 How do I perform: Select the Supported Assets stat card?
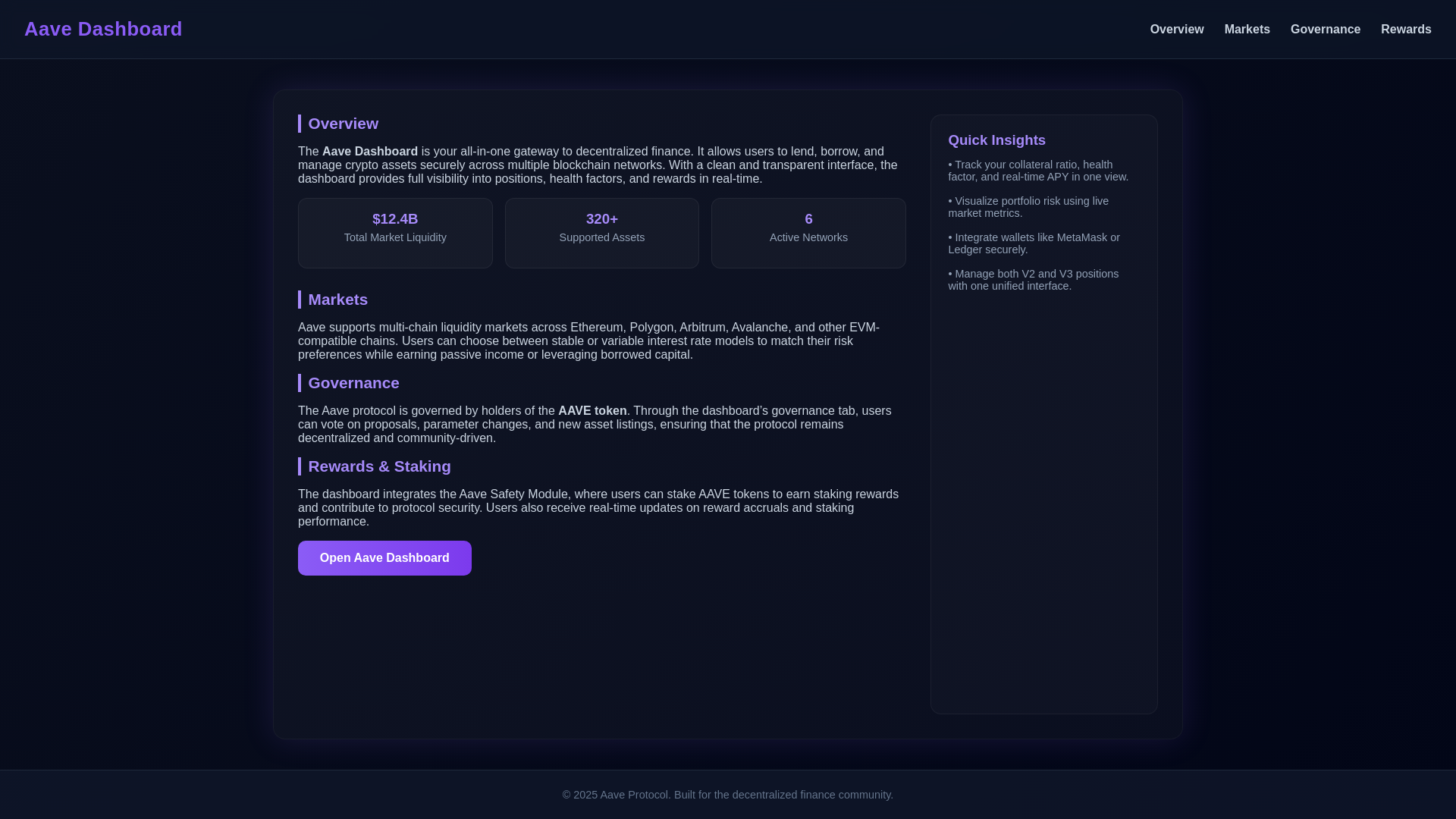[x=601, y=233]
